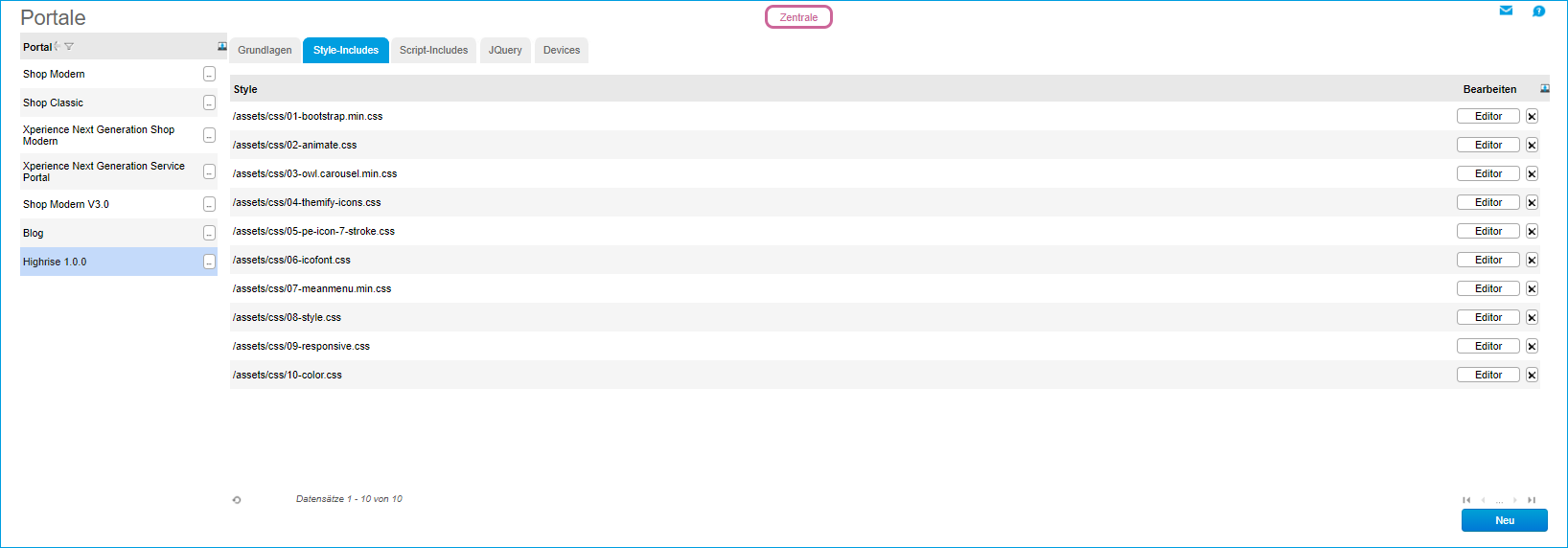
Task: Open Editor for 02-animate.css
Action: (x=1488, y=145)
